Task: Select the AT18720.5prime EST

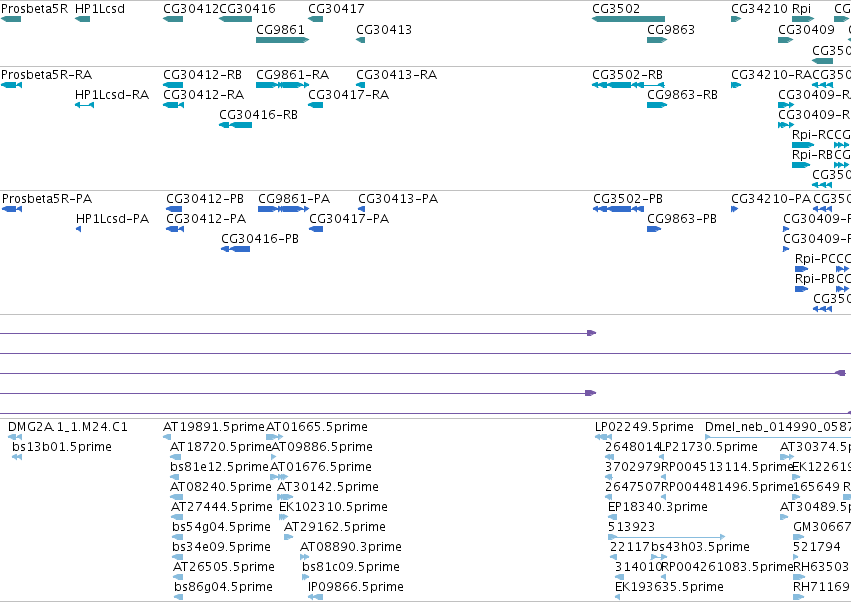Action: click(x=176, y=457)
